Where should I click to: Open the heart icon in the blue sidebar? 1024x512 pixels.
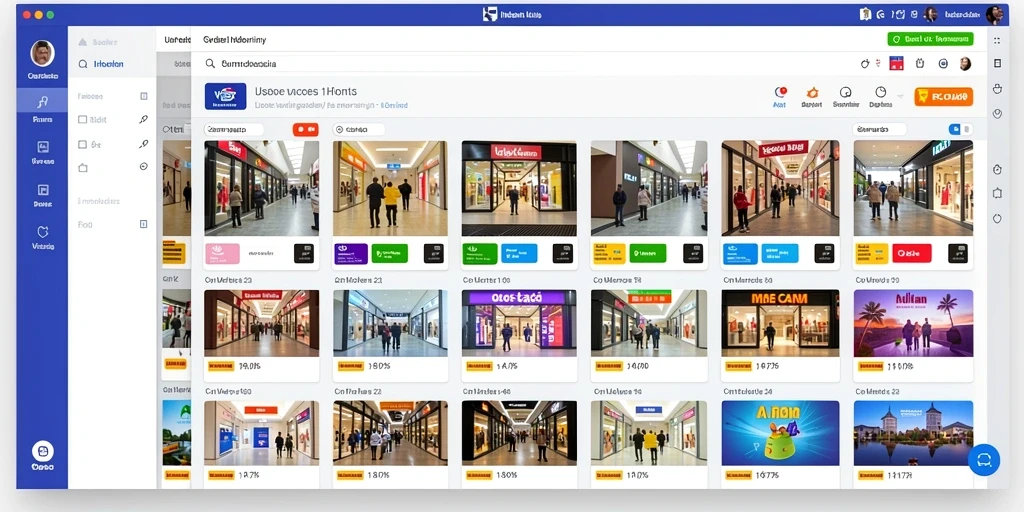[x=42, y=231]
